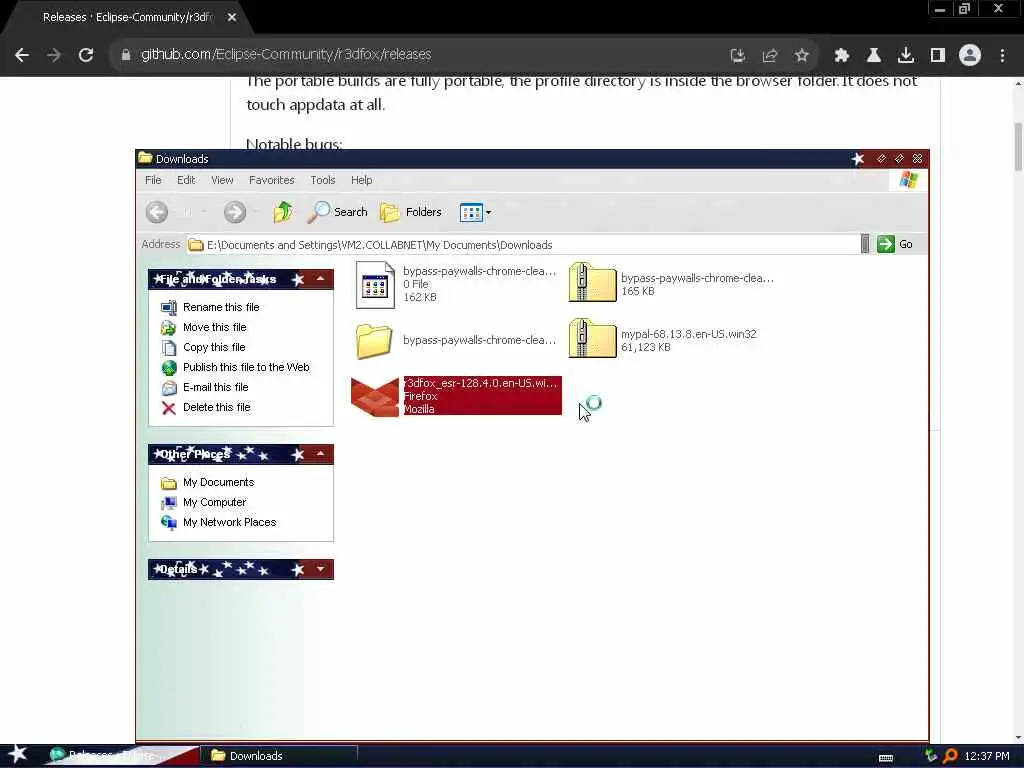Collapse the Other Places panel

[320, 454]
